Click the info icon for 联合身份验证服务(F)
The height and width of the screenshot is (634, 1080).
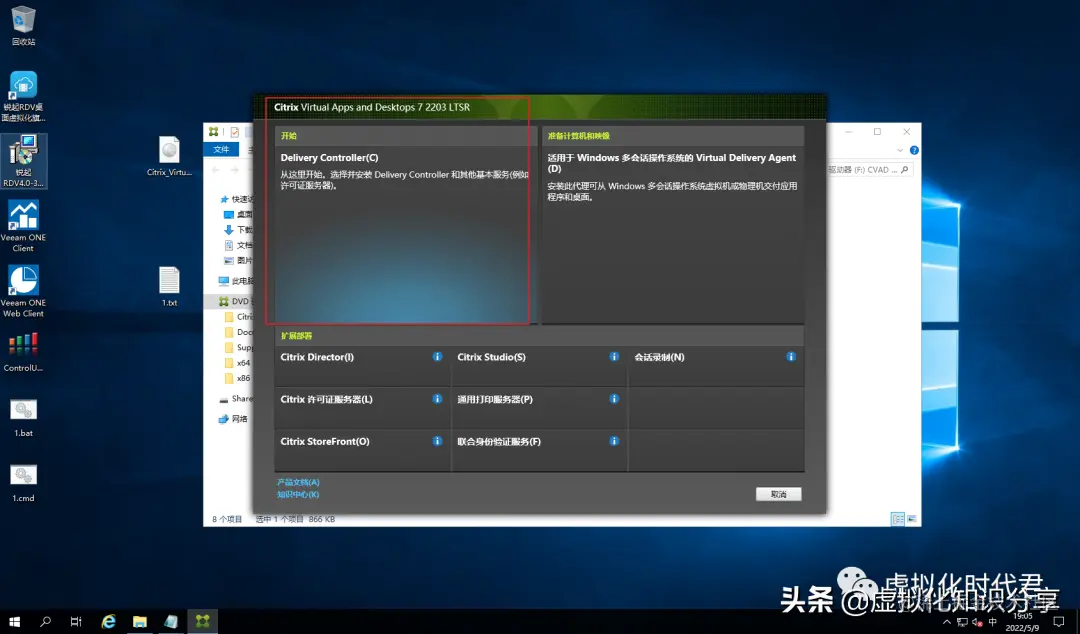tap(614, 440)
